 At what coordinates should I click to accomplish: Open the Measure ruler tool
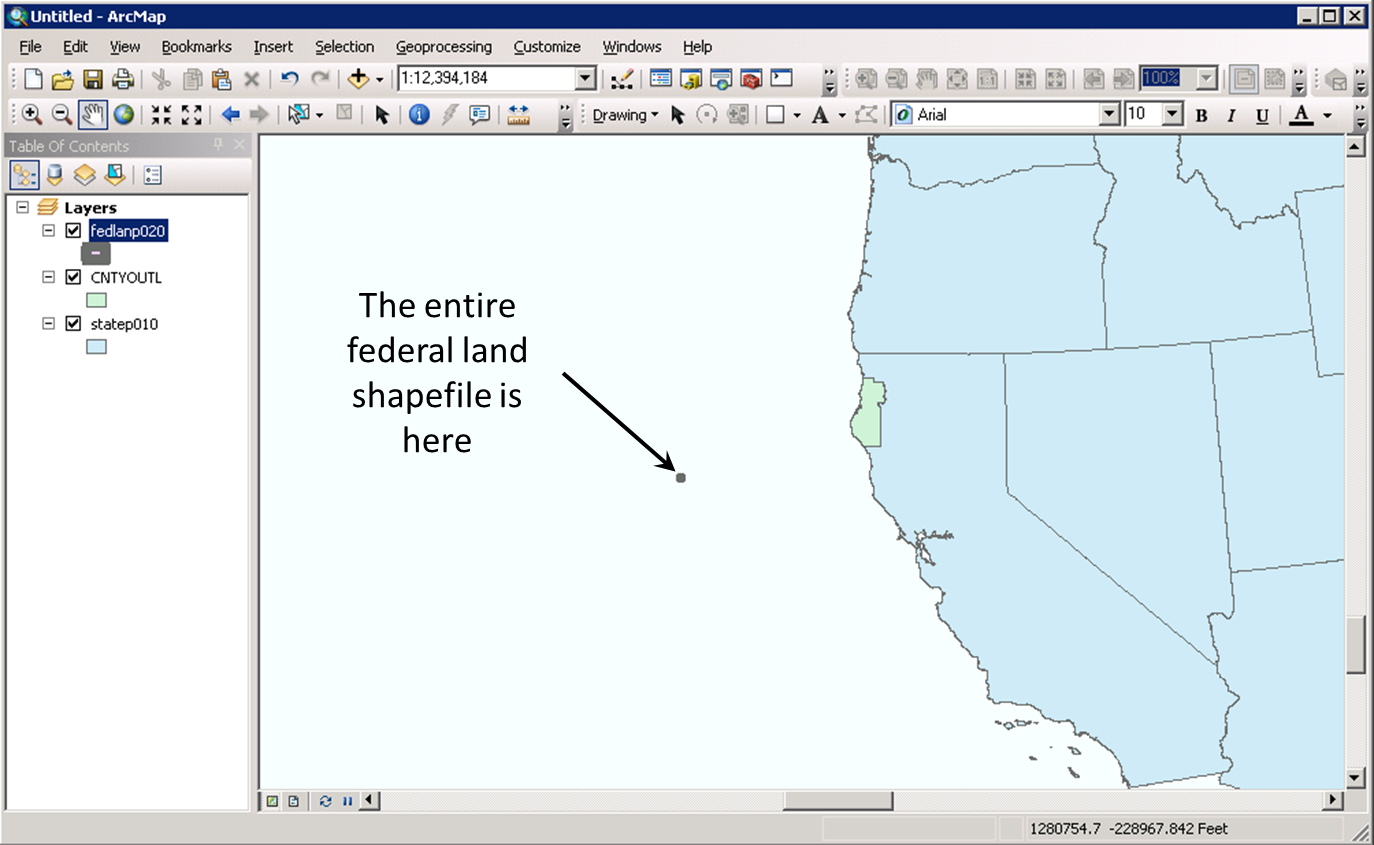click(x=518, y=114)
